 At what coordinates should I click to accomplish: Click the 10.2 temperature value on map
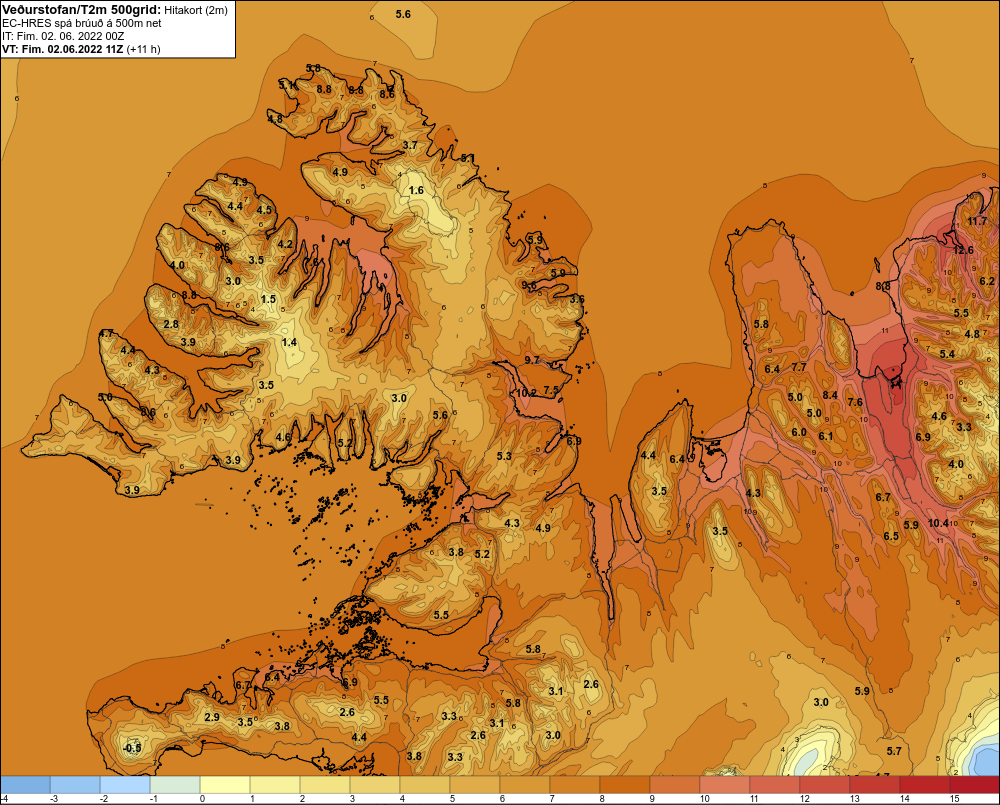tap(526, 393)
